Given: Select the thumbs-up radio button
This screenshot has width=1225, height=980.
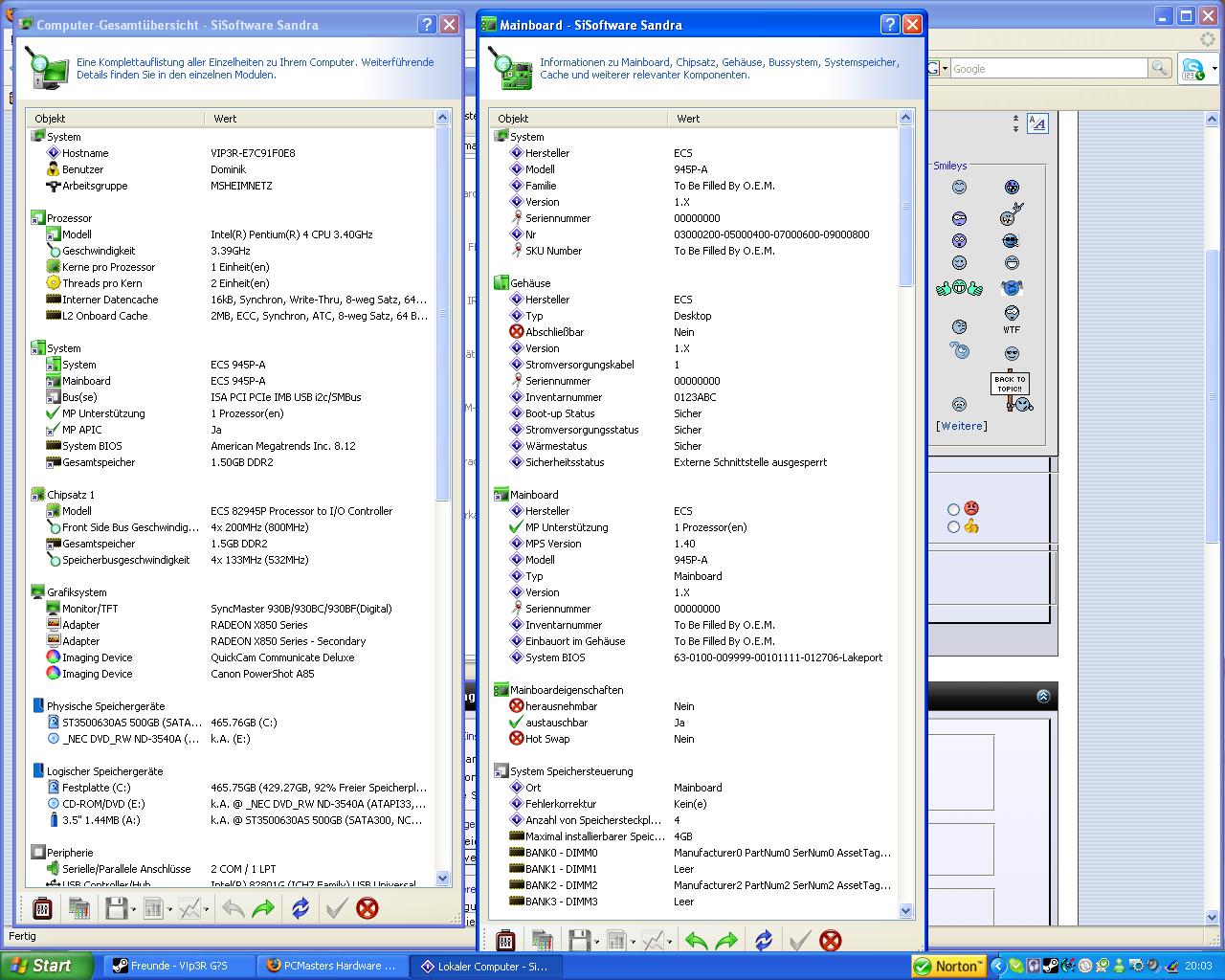Looking at the screenshot, I should point(953,526).
